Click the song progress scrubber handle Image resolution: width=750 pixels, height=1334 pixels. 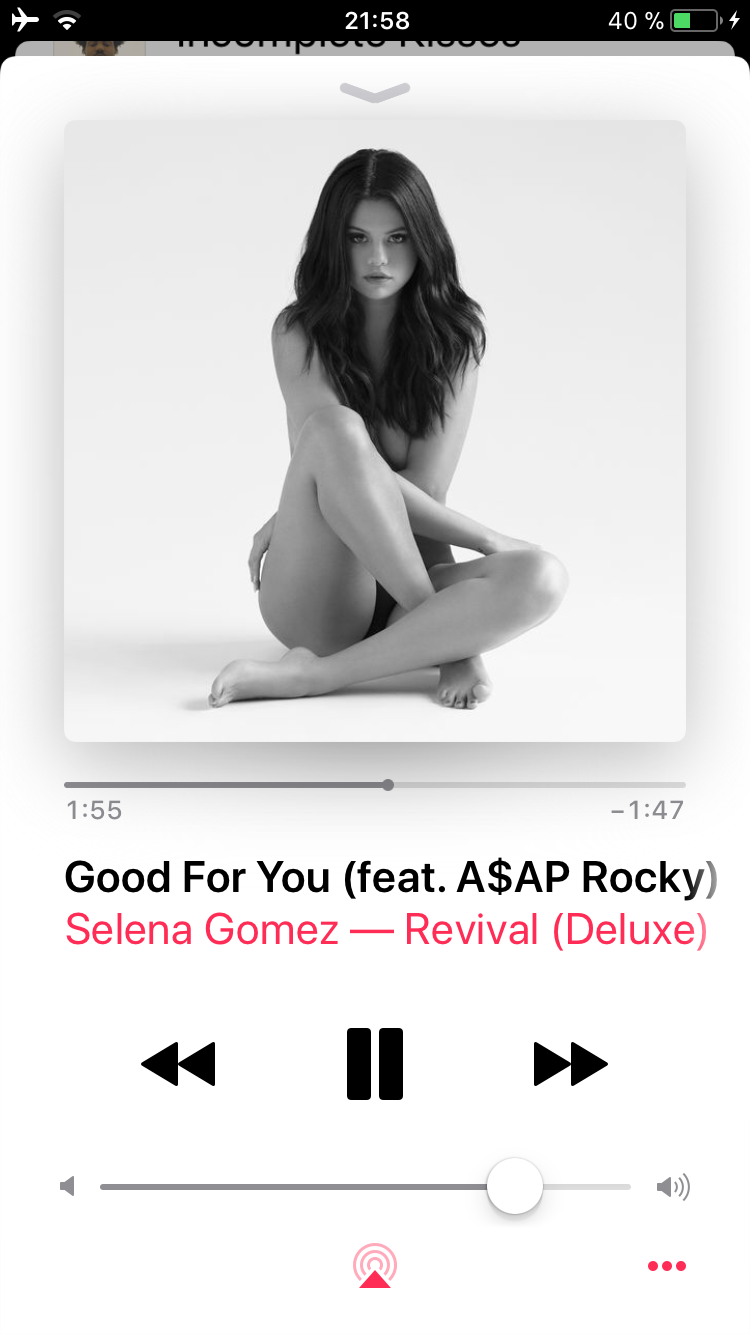[x=388, y=785]
